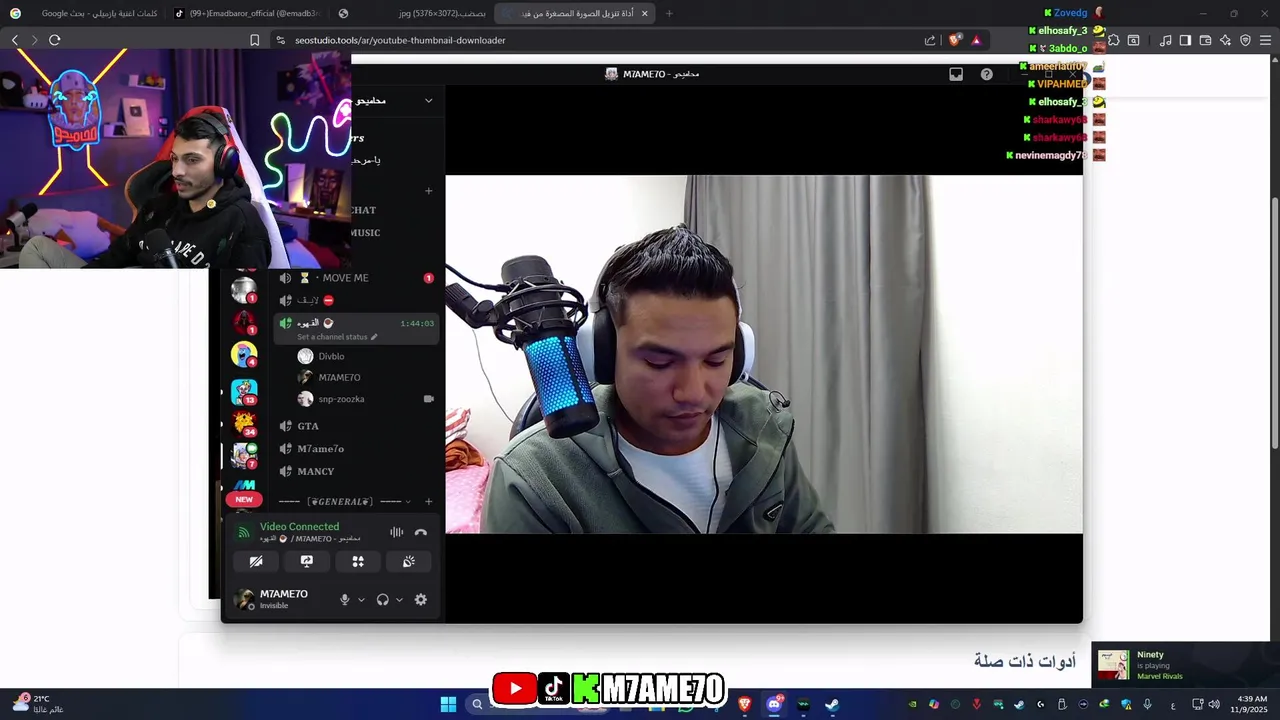Image resolution: width=1280 pixels, height=720 pixels.
Task: Open Brave Shields lion icon
Action: point(955,40)
